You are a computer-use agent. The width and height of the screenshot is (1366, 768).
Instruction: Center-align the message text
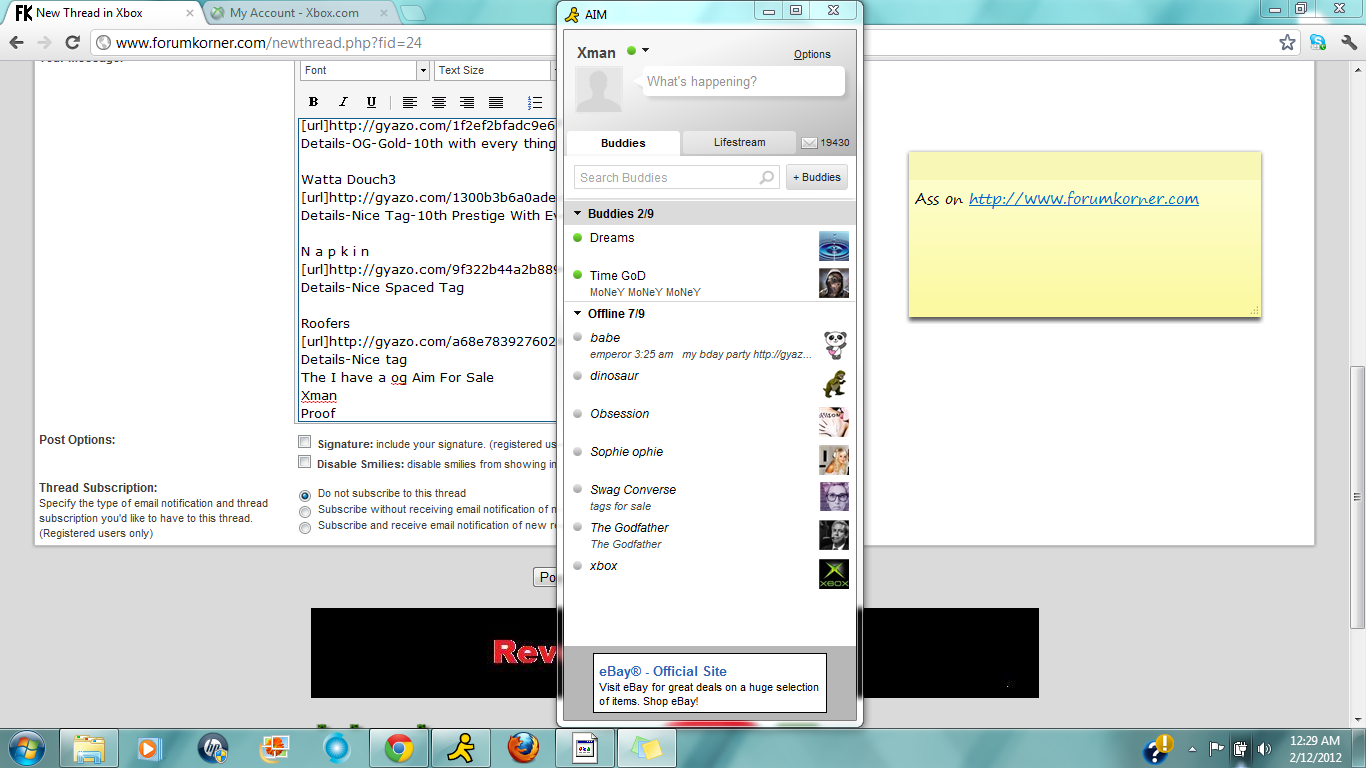(438, 102)
